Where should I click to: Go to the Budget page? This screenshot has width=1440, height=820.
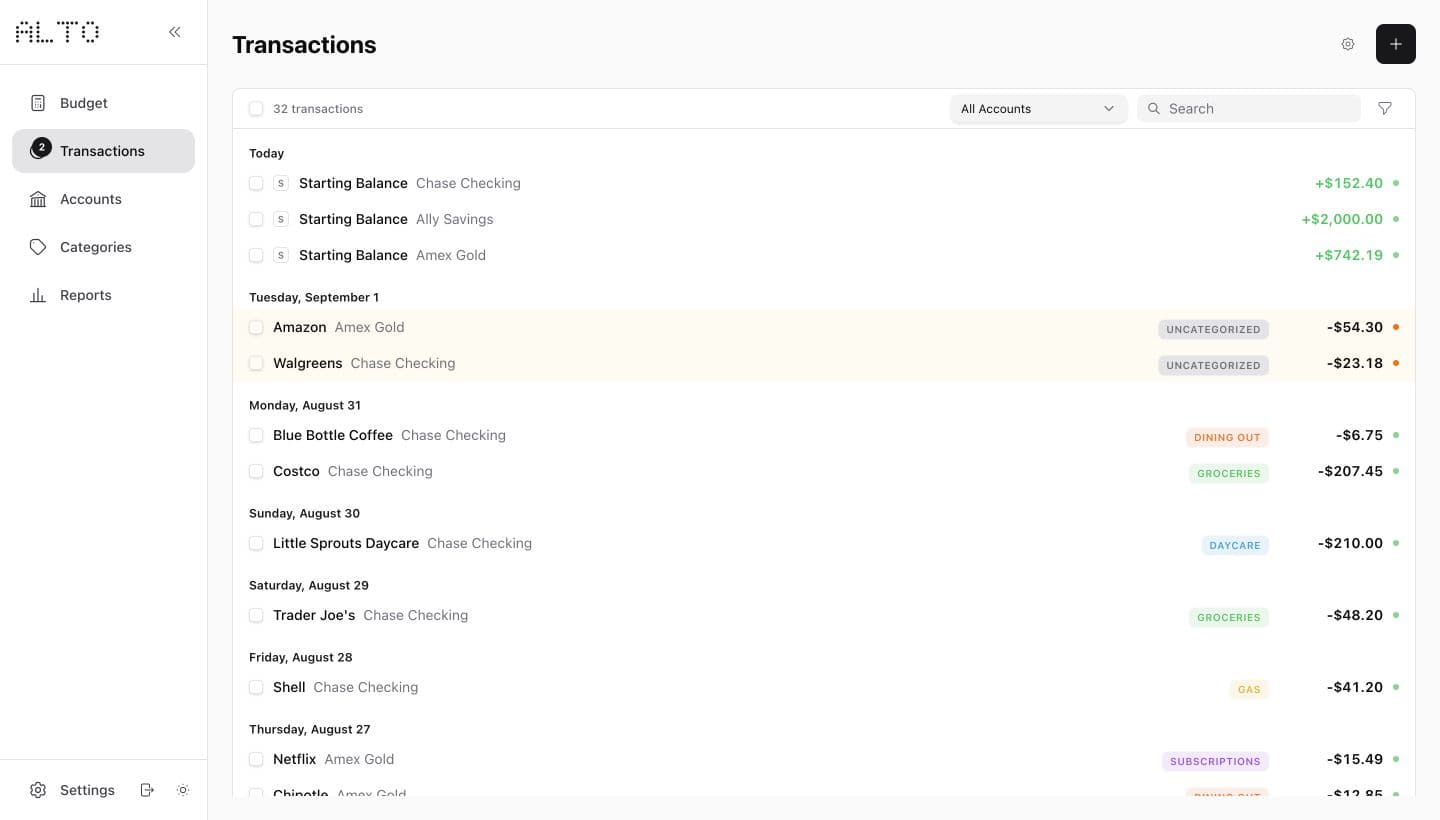click(x=103, y=103)
